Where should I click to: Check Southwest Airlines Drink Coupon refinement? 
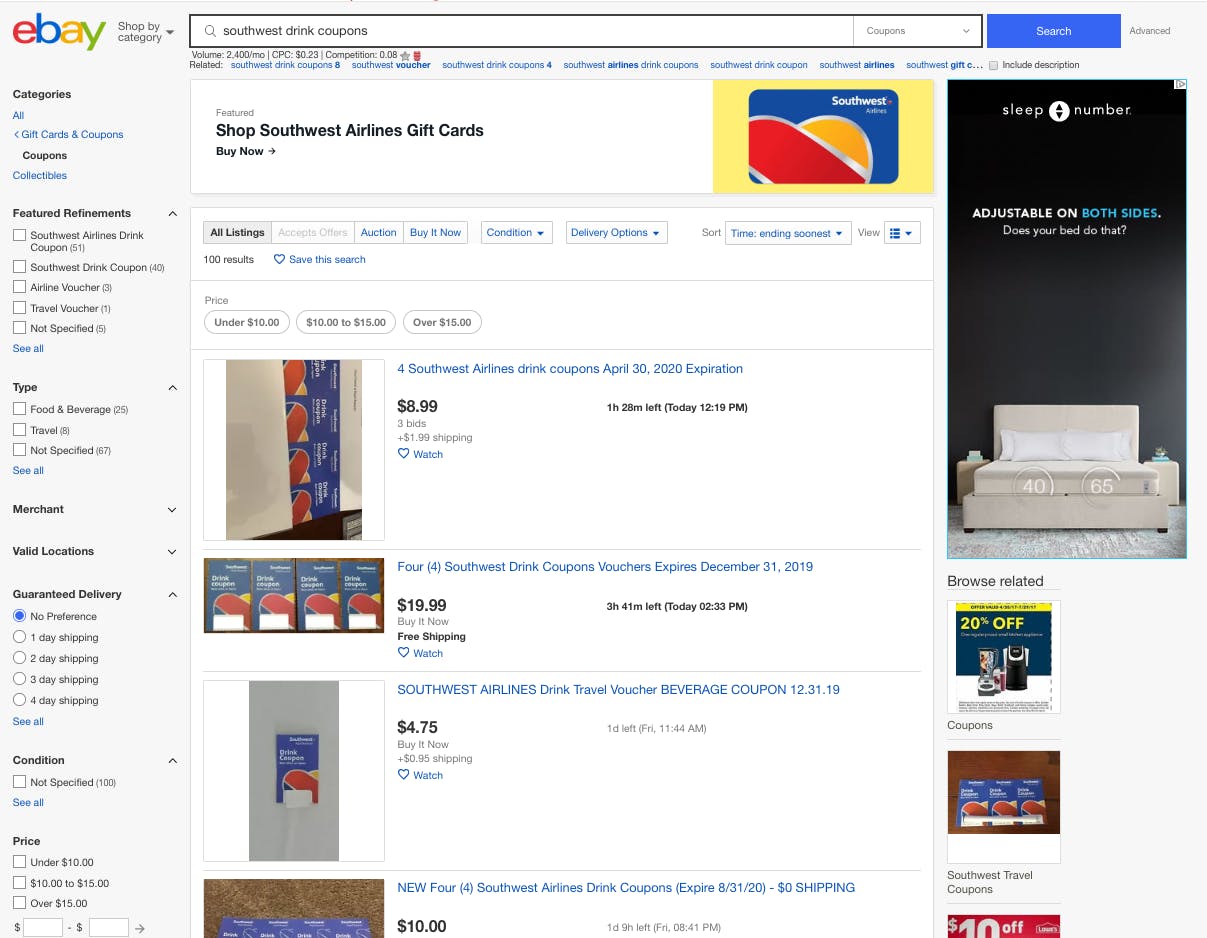click(x=19, y=235)
